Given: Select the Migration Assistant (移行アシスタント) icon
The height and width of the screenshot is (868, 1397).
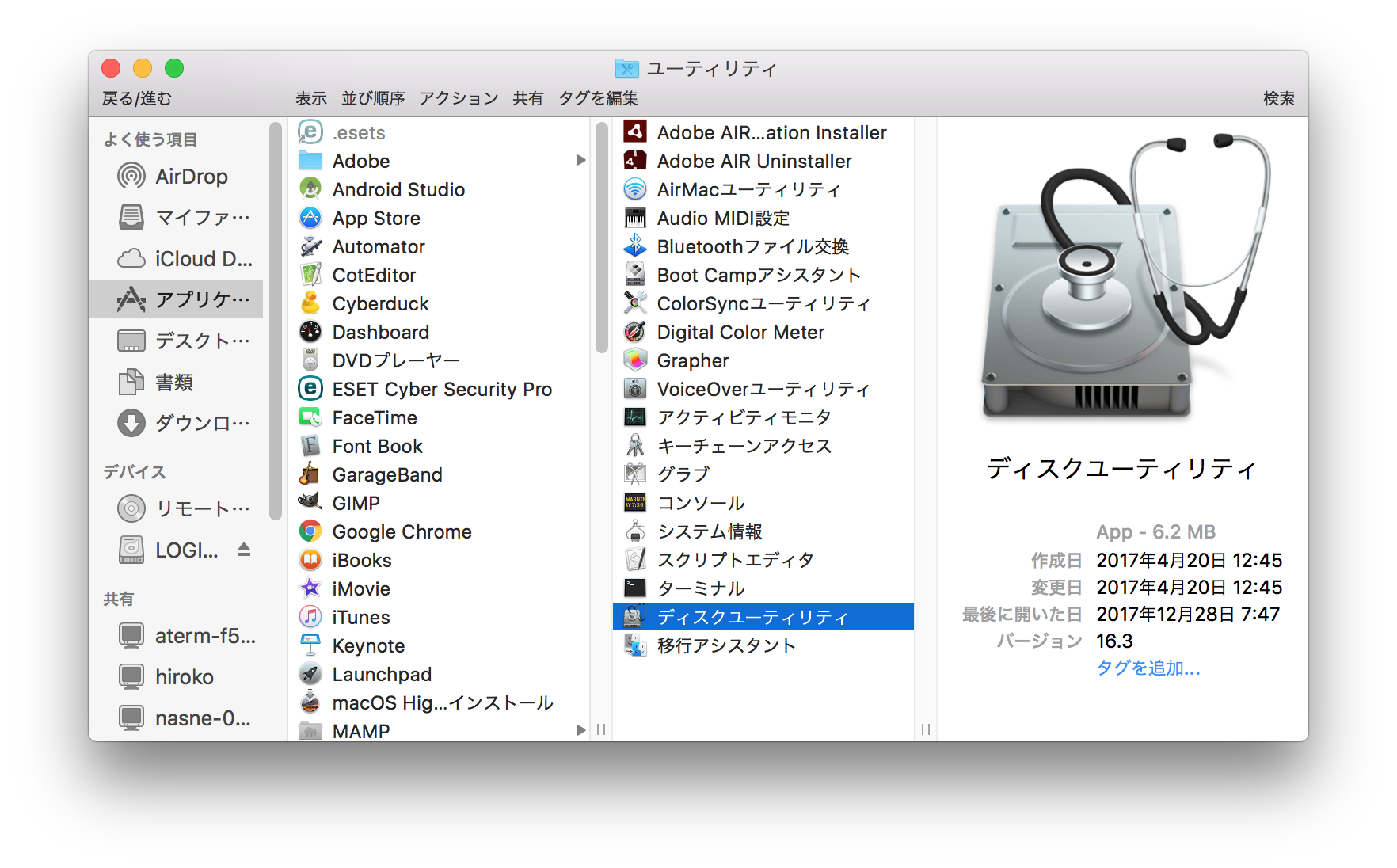Looking at the screenshot, I should click(635, 645).
